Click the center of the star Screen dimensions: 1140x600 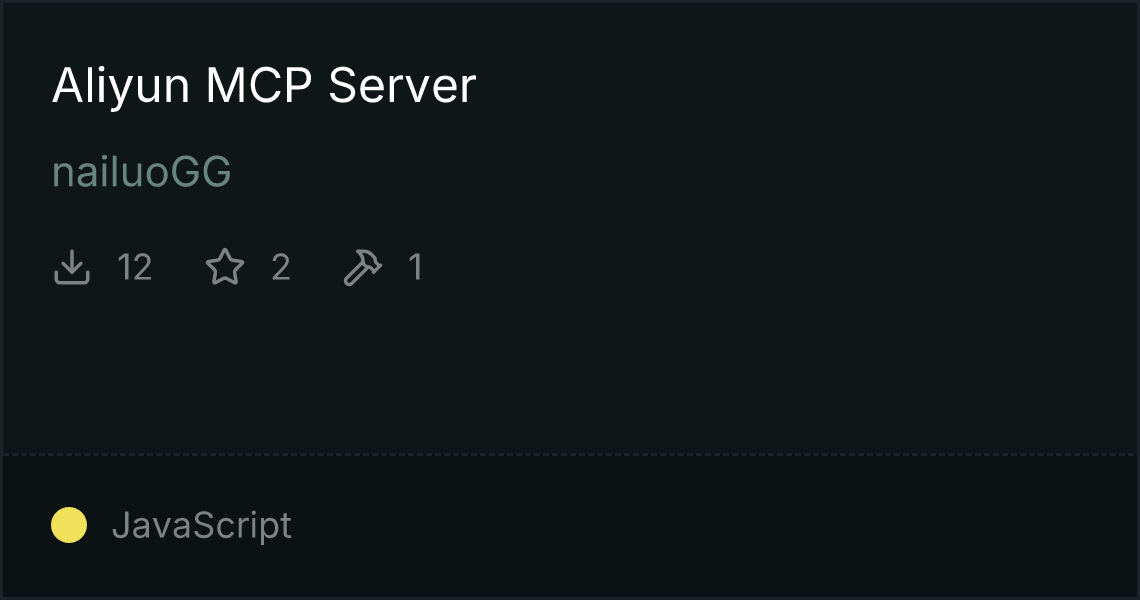(225, 268)
